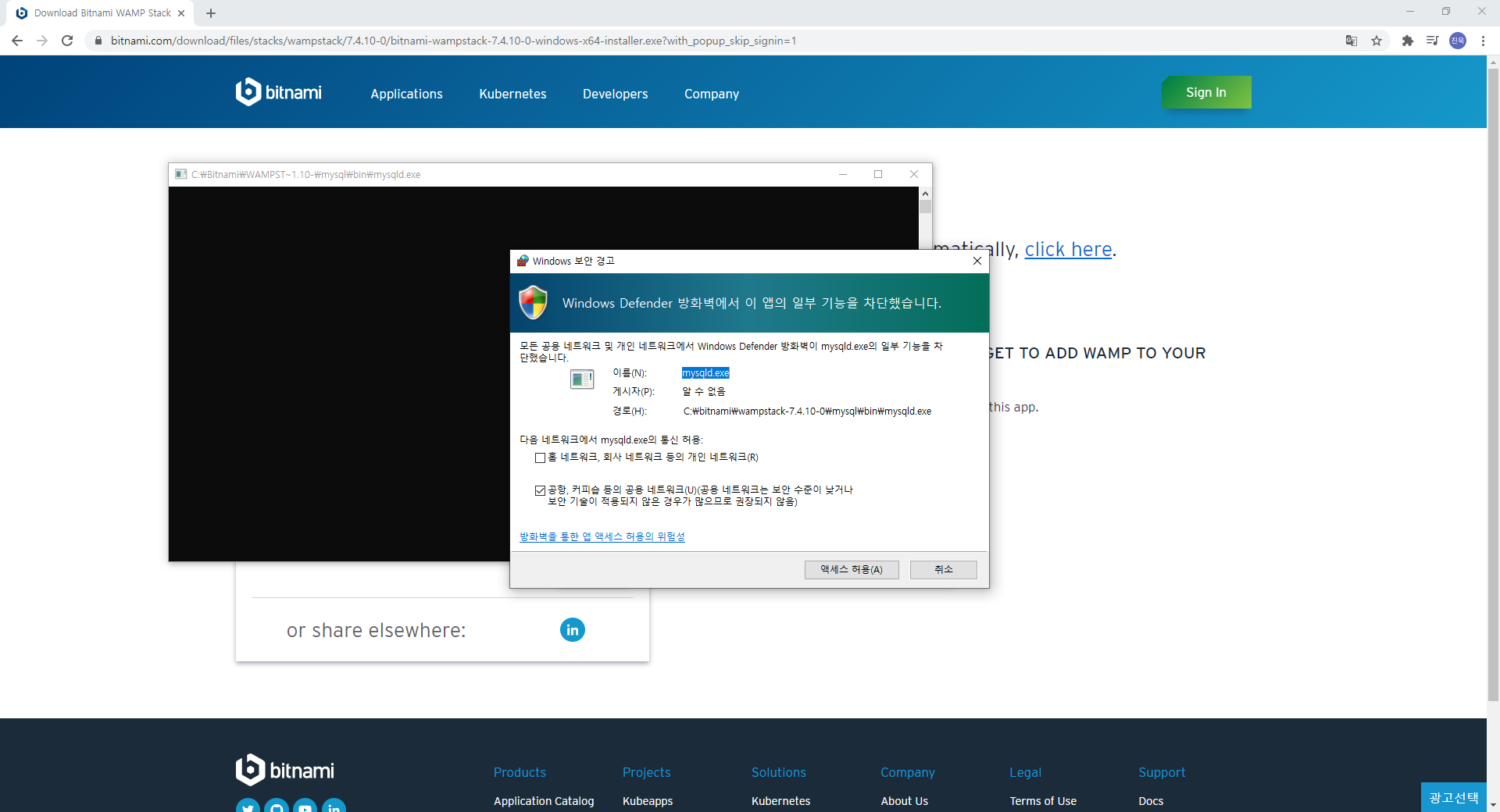1500x812 pixels.
Task: Click the Products footer heading
Action: (520, 772)
